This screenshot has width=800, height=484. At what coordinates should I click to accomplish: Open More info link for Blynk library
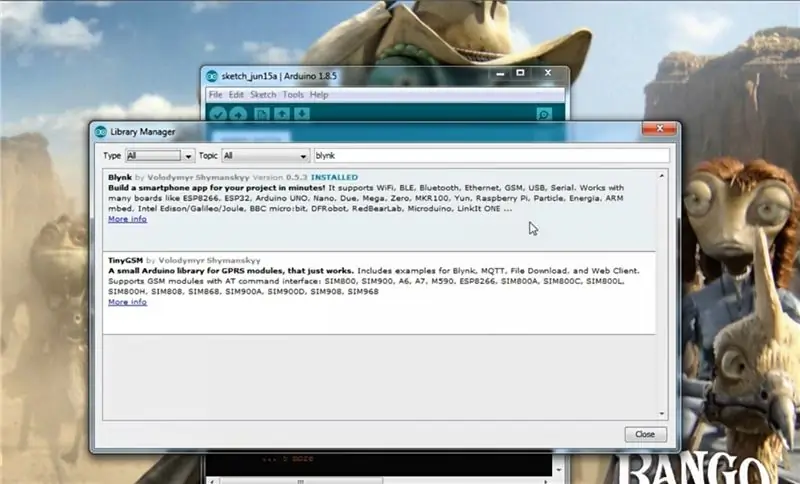(x=128, y=219)
